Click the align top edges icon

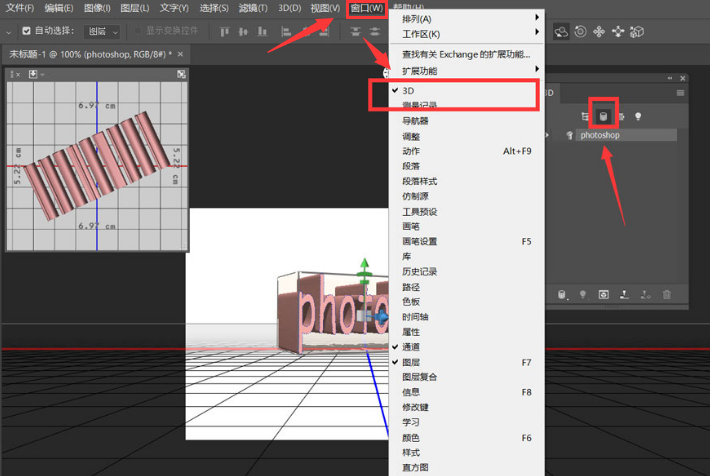(224, 32)
